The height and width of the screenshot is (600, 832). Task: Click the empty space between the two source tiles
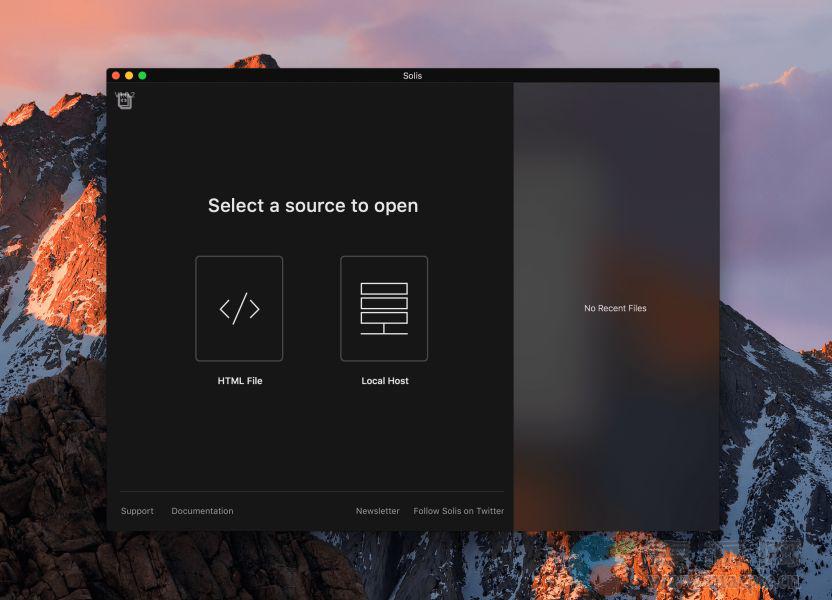click(x=312, y=308)
